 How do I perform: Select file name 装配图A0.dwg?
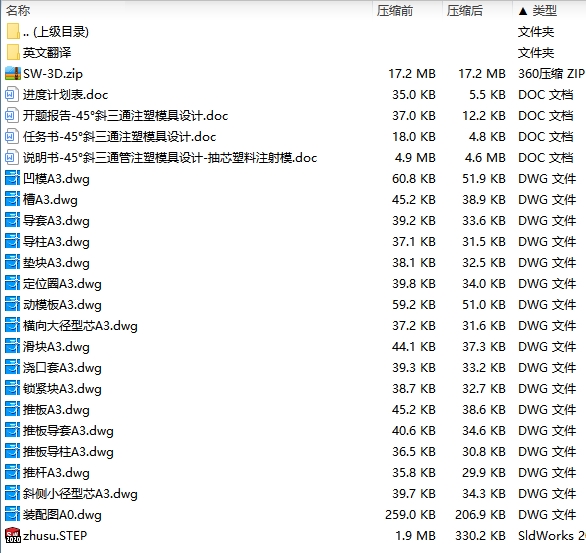[x=62, y=515]
